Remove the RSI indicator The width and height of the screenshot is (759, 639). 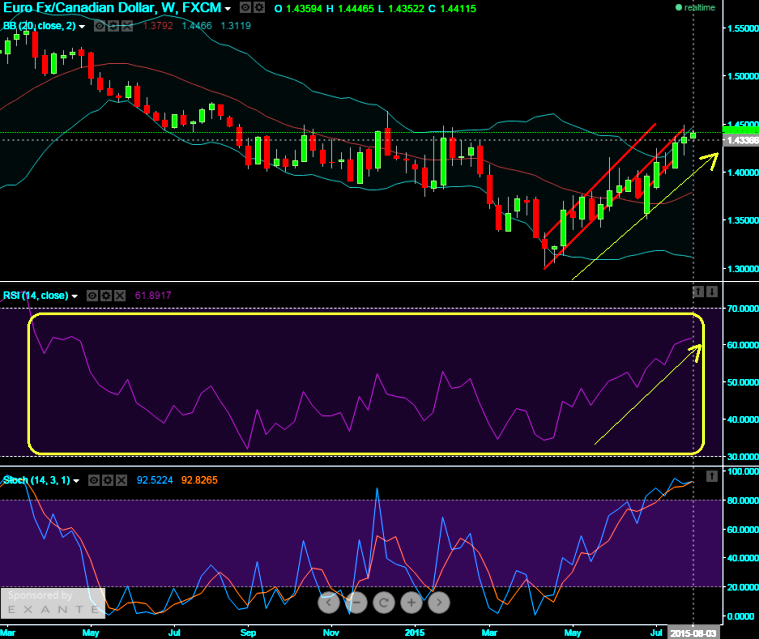point(120,295)
